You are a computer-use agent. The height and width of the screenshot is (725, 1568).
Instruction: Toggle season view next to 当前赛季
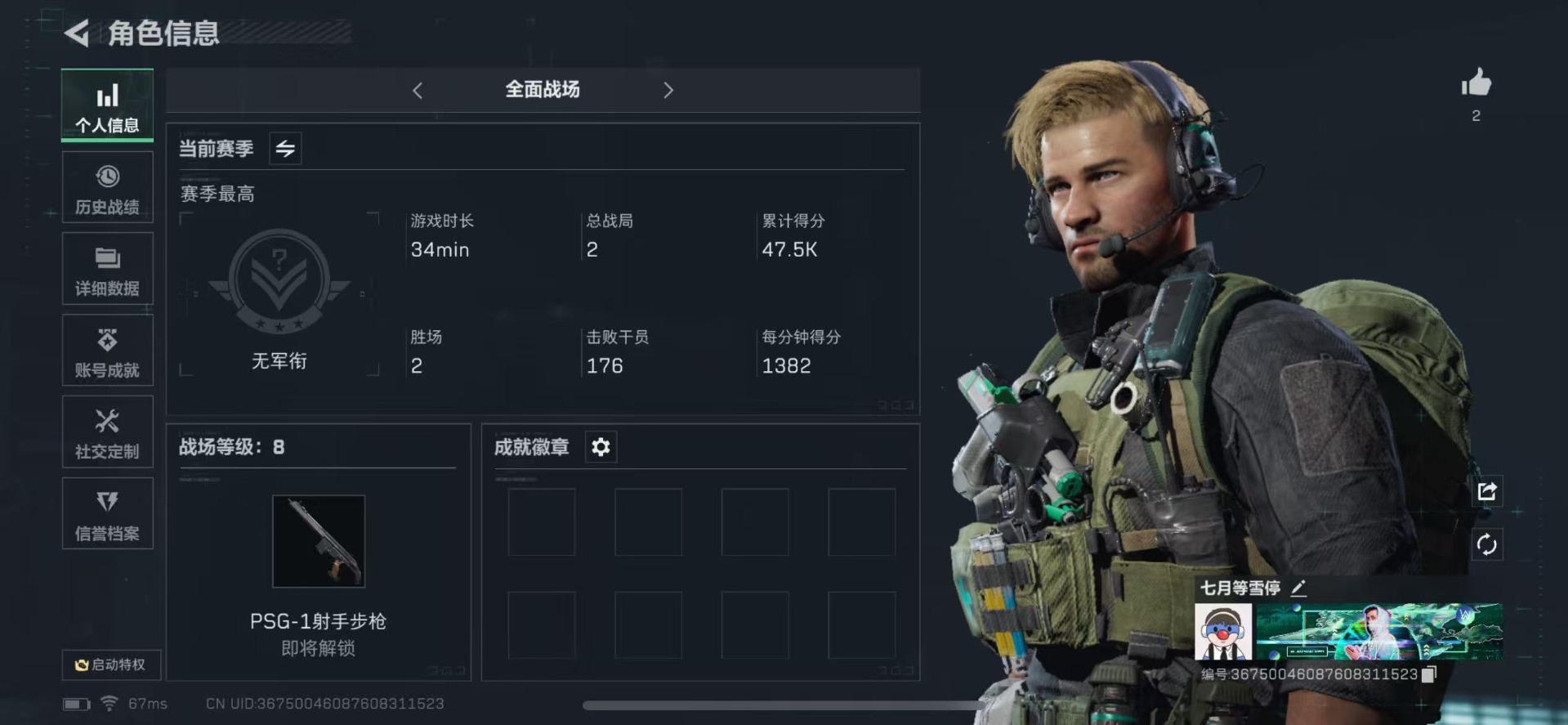(285, 149)
